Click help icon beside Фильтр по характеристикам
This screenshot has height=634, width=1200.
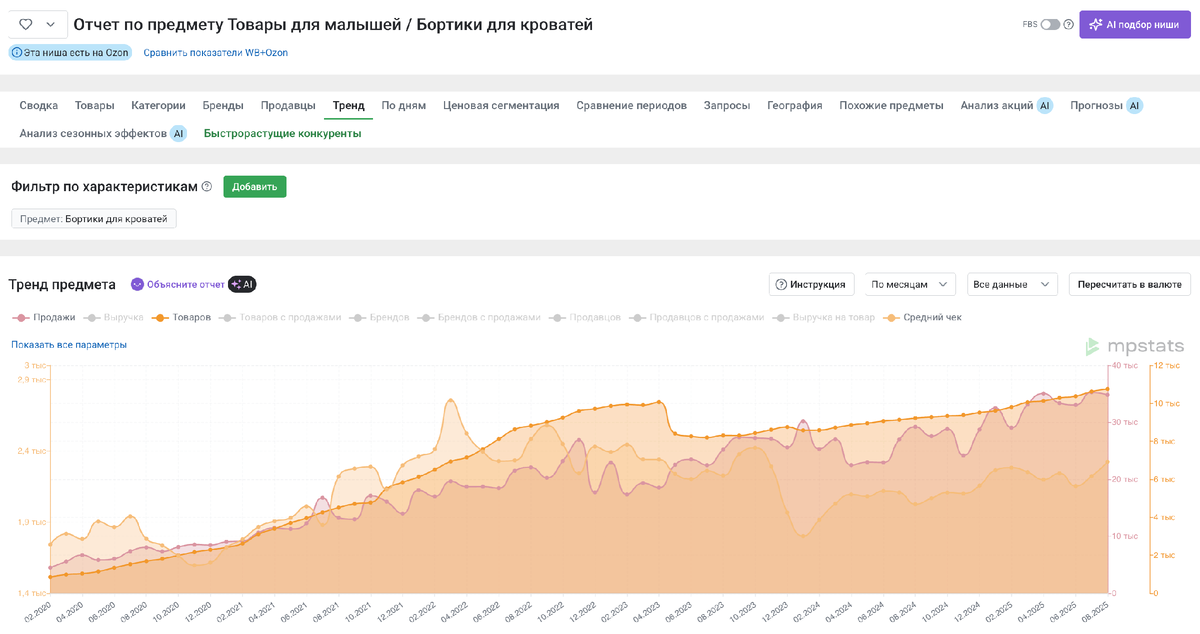(207, 186)
